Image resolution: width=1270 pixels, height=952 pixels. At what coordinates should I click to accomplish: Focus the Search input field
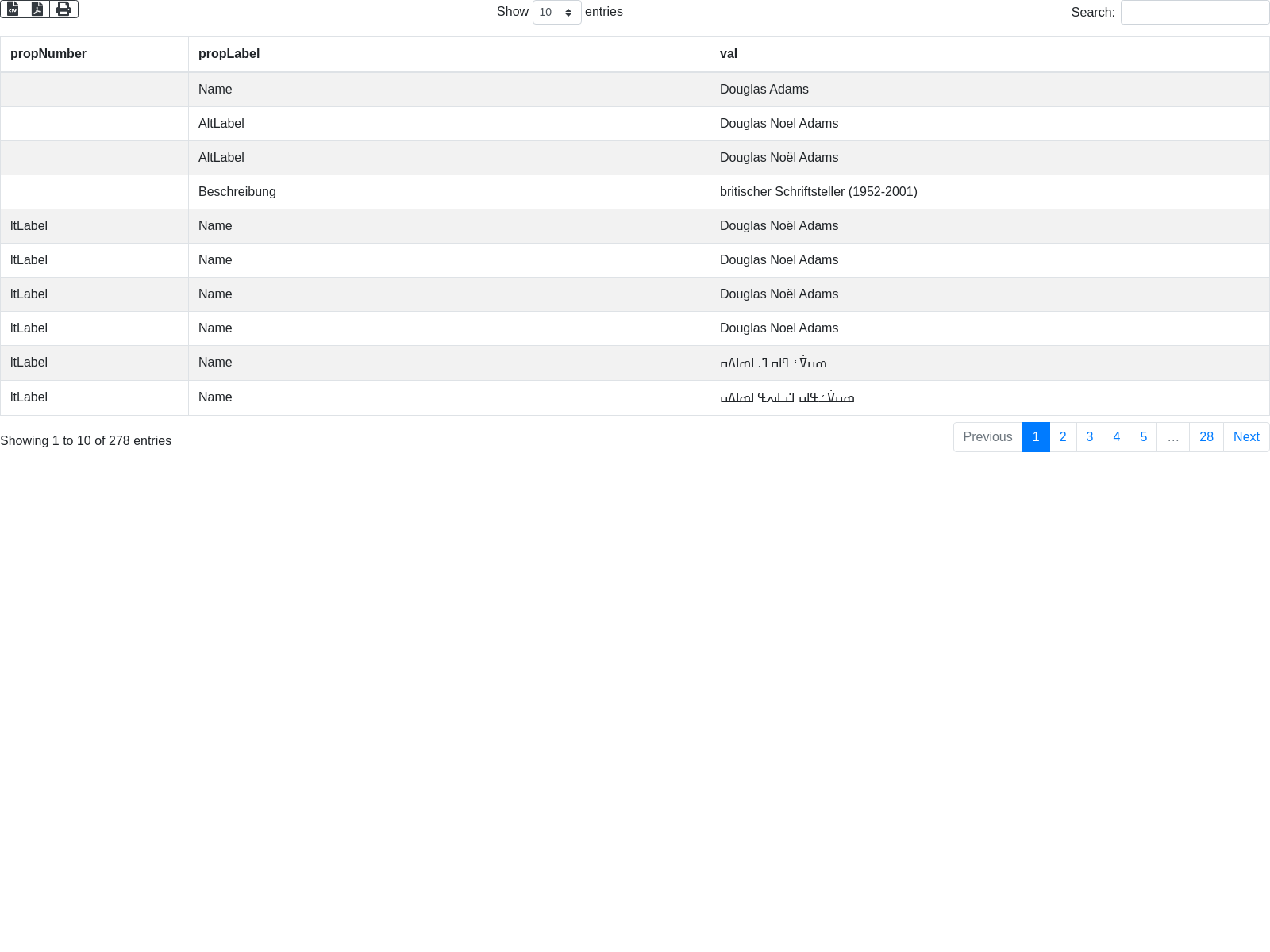[1194, 12]
